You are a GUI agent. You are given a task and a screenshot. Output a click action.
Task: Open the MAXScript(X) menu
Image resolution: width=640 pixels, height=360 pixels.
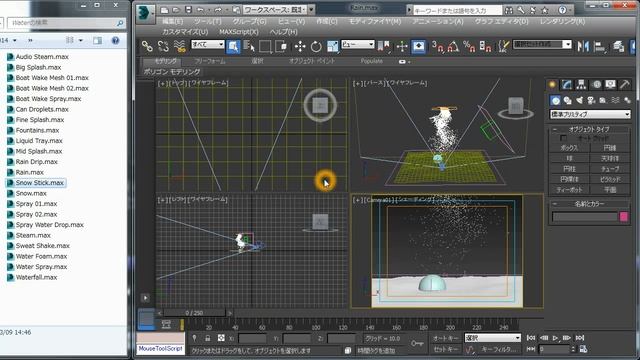click(x=239, y=31)
